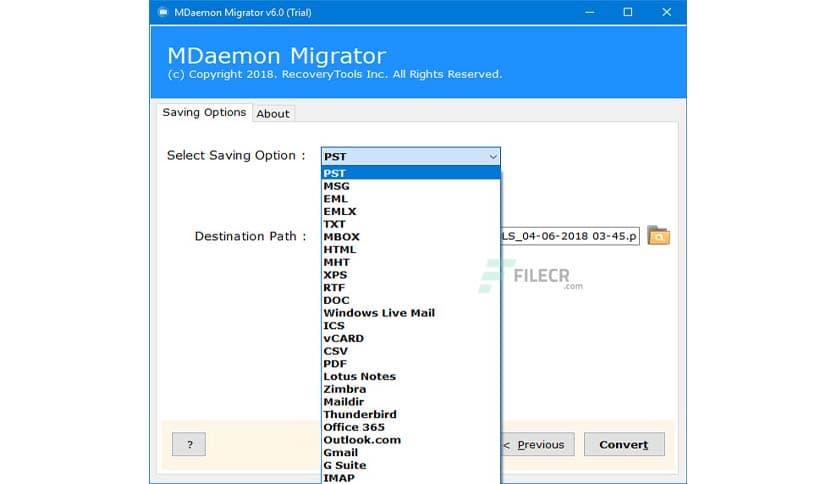Select the Zimbra option
Image resolution: width=836 pixels, height=484 pixels.
(x=411, y=389)
